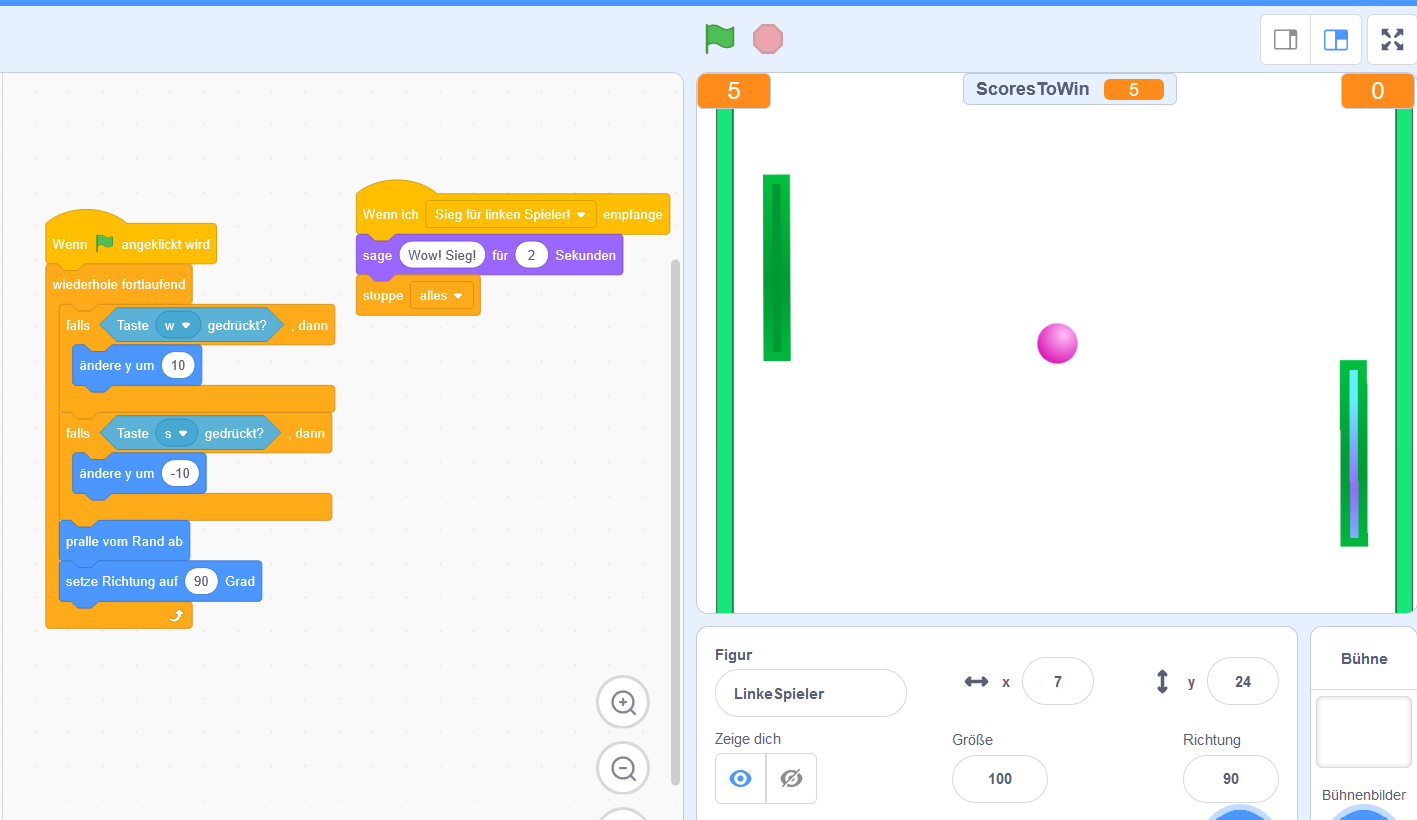Select the Bühne stage backdrop thumbnail

tap(1363, 732)
